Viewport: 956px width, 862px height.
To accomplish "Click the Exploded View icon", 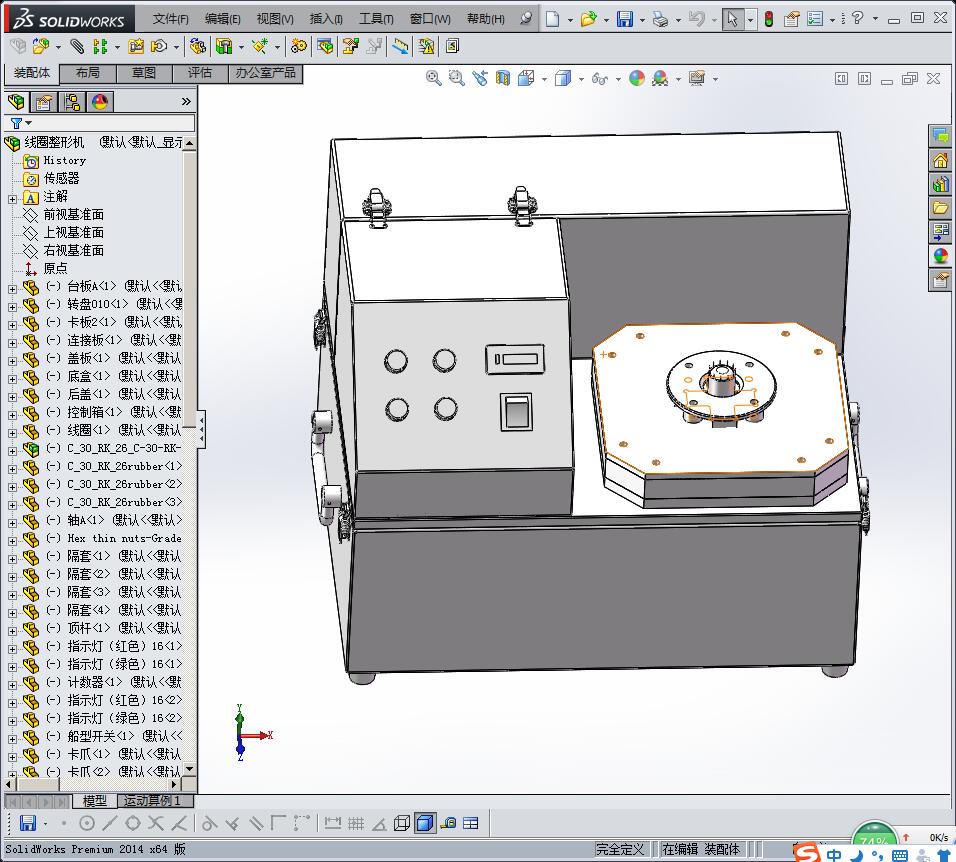I will pos(351,46).
